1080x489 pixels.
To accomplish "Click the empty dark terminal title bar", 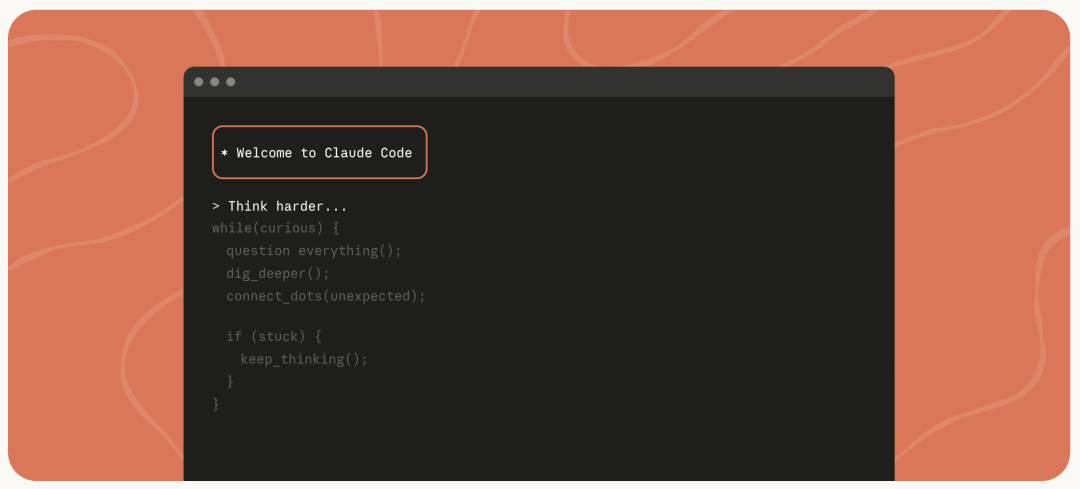I will point(560,82).
